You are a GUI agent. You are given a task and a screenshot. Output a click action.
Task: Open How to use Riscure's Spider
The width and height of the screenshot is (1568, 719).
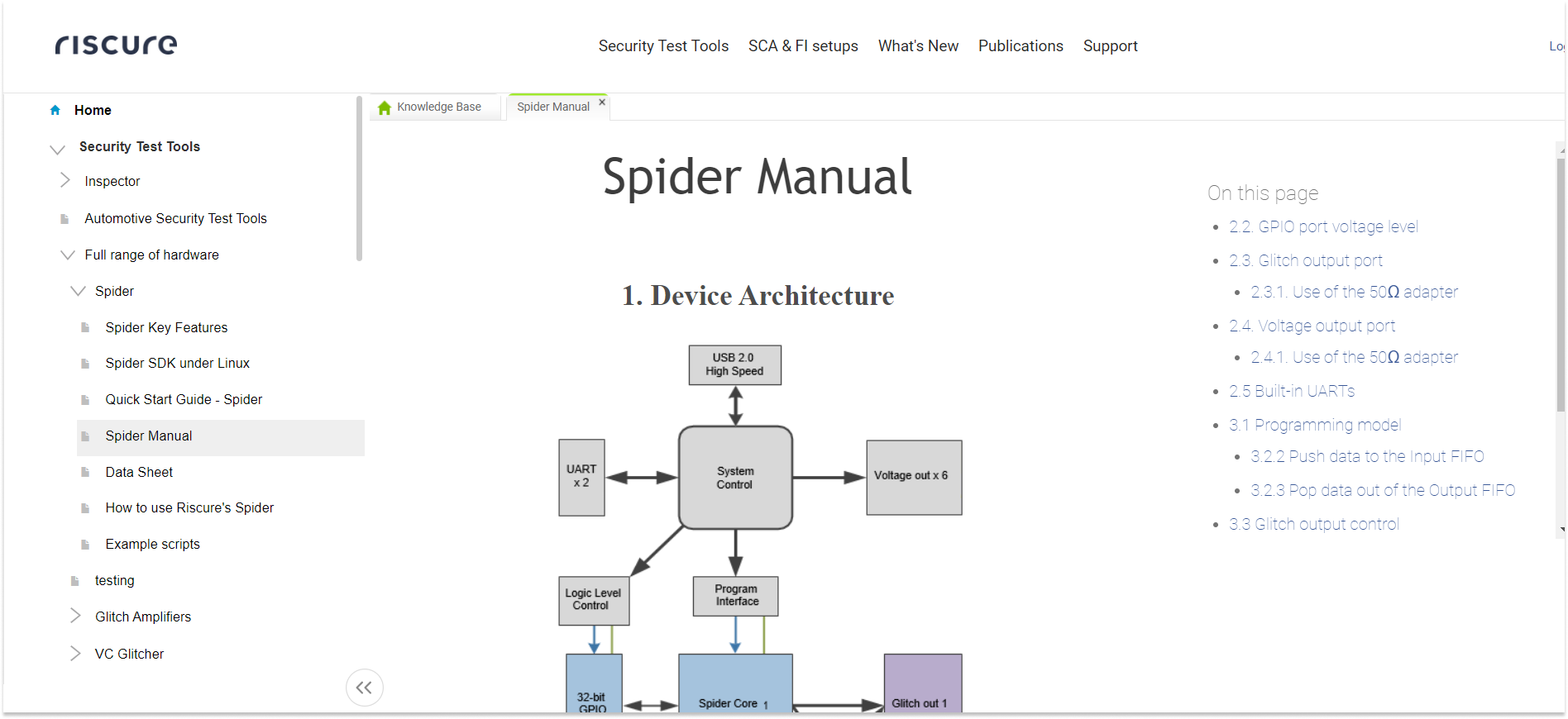(189, 508)
